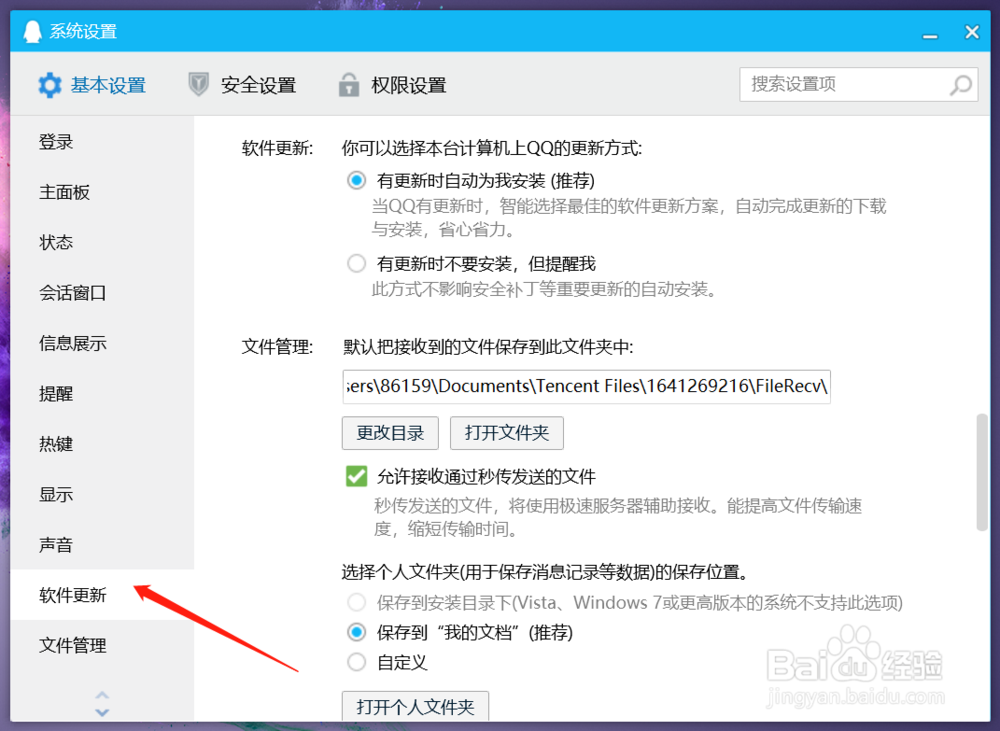Click the vertical scrollbar thumb
Screen dimensions: 1000x731
tap(982, 473)
